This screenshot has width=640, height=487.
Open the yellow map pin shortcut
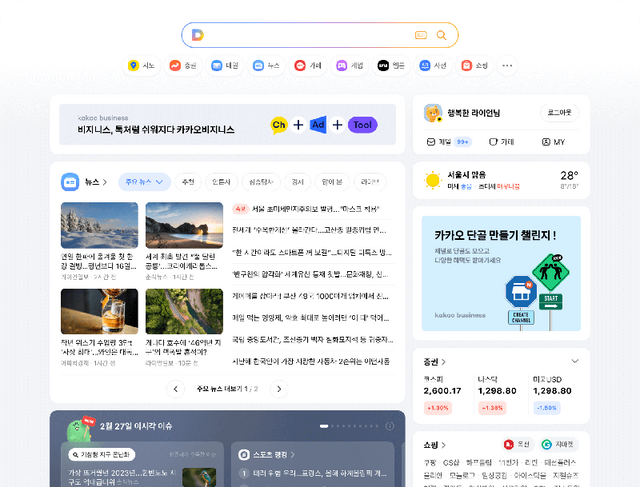coord(133,66)
